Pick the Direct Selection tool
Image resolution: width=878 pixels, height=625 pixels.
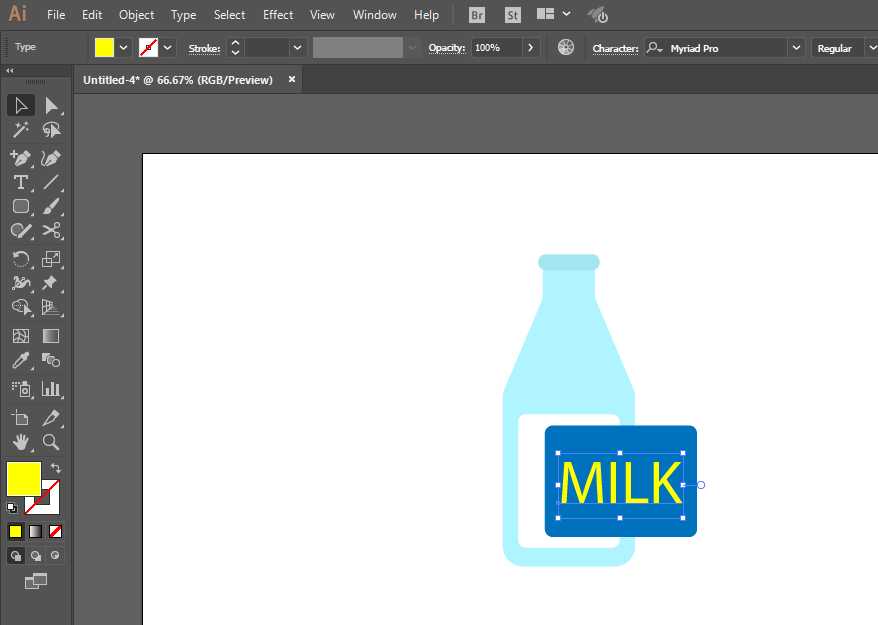coord(51,106)
